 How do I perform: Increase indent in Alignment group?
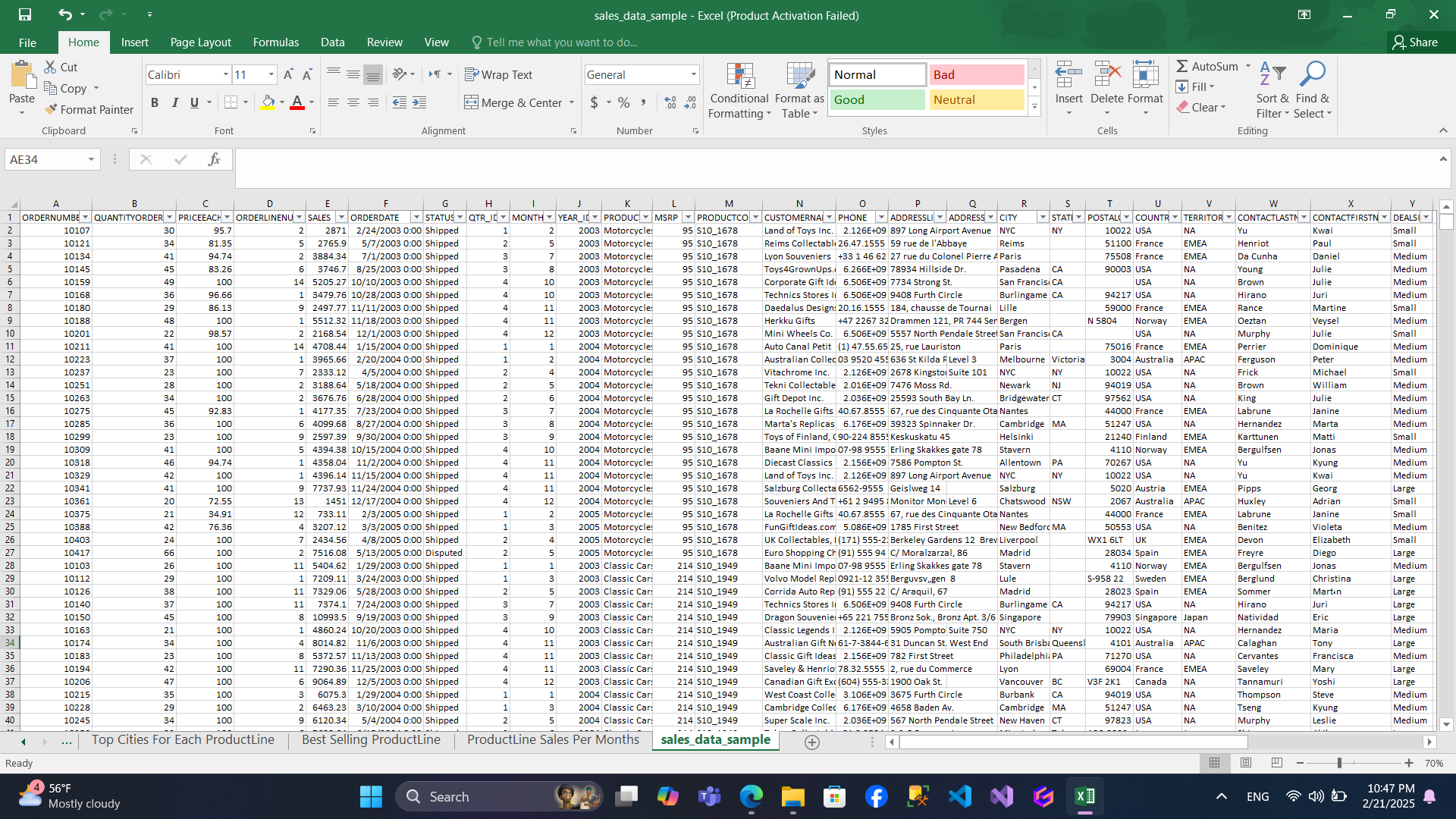tap(419, 102)
